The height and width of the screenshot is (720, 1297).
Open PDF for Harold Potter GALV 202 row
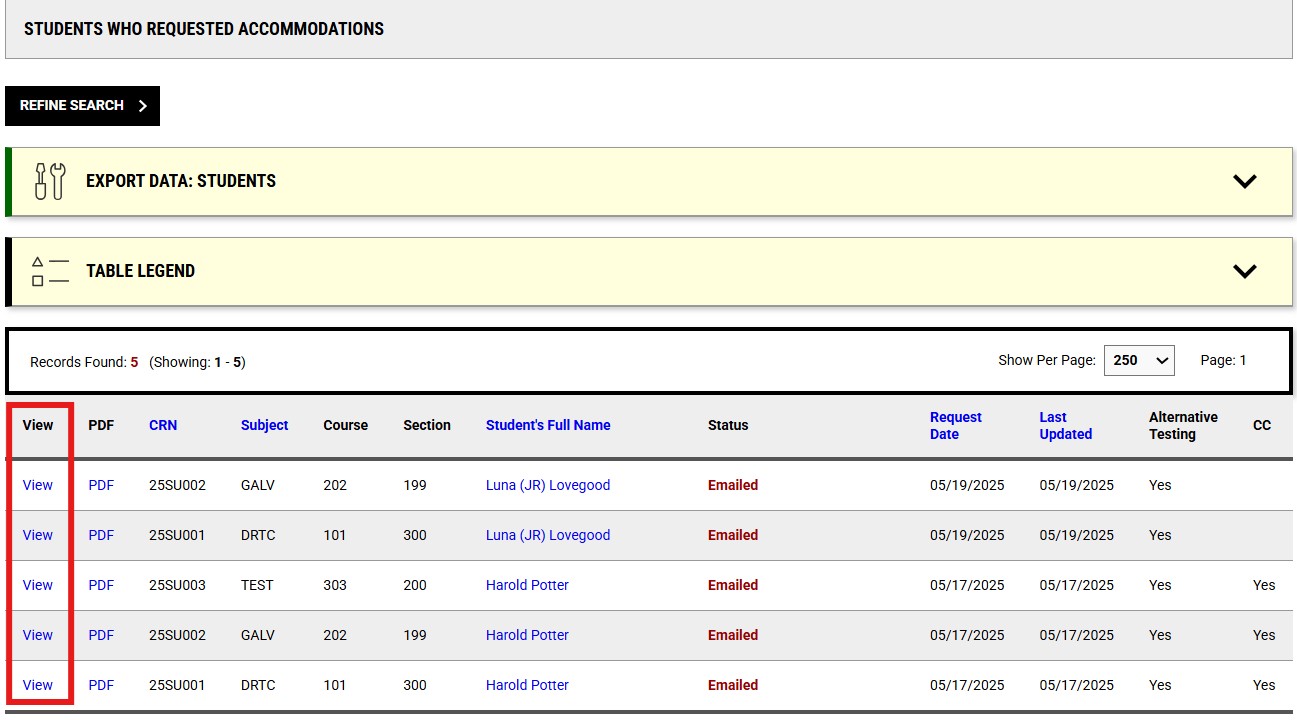tap(101, 635)
